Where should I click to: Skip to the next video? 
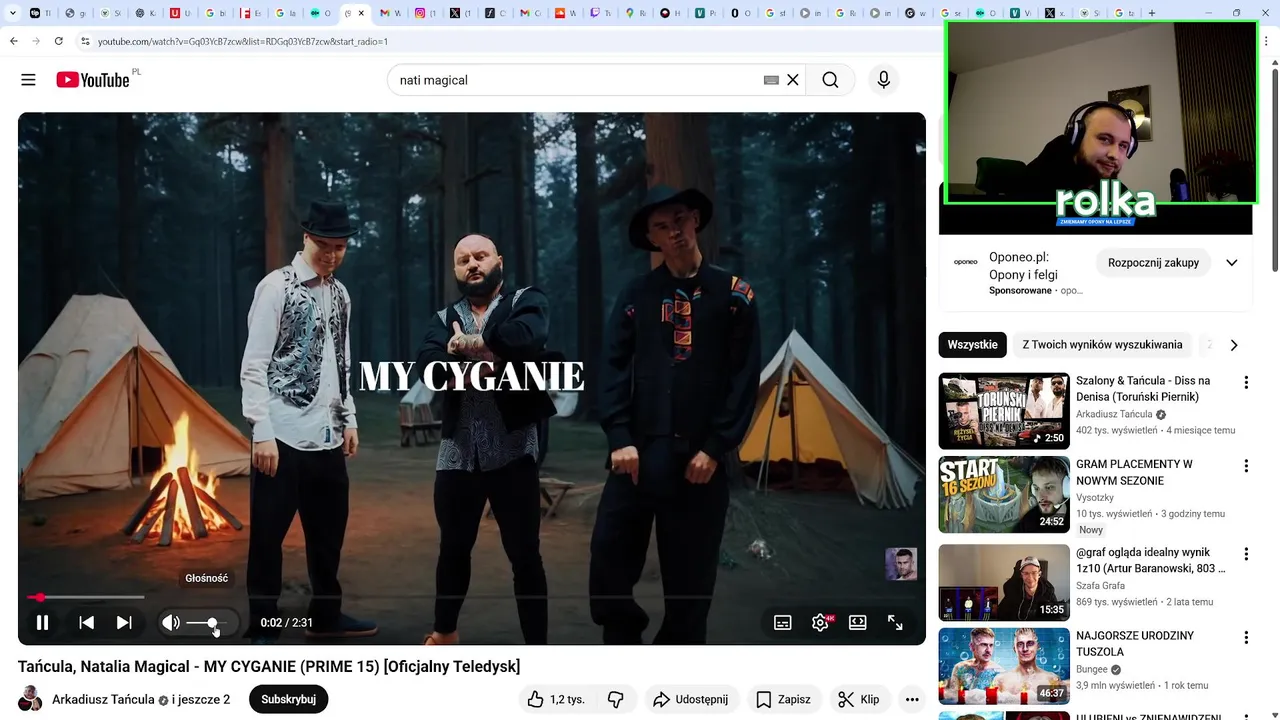(x=124, y=622)
